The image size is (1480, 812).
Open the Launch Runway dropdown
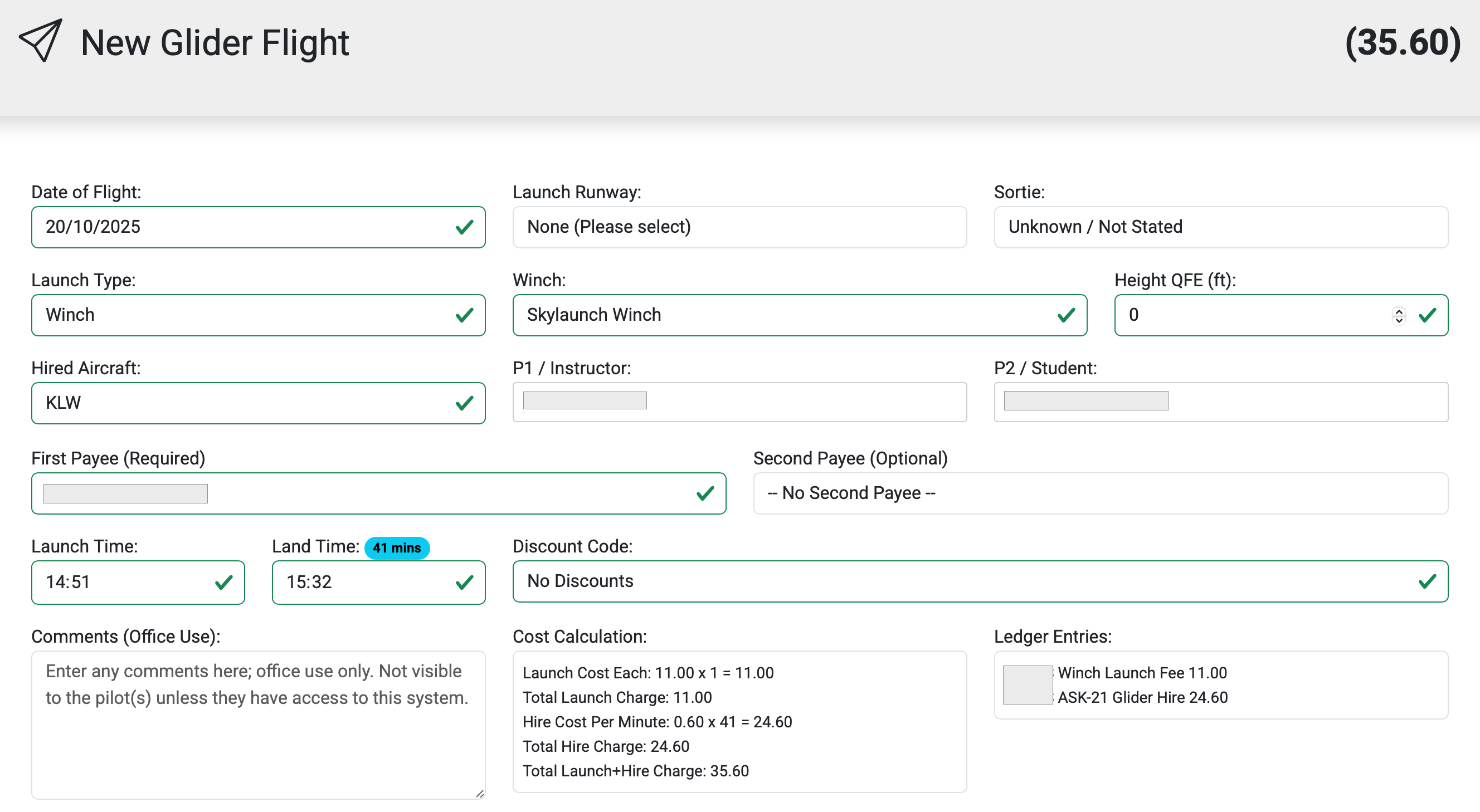(739, 227)
